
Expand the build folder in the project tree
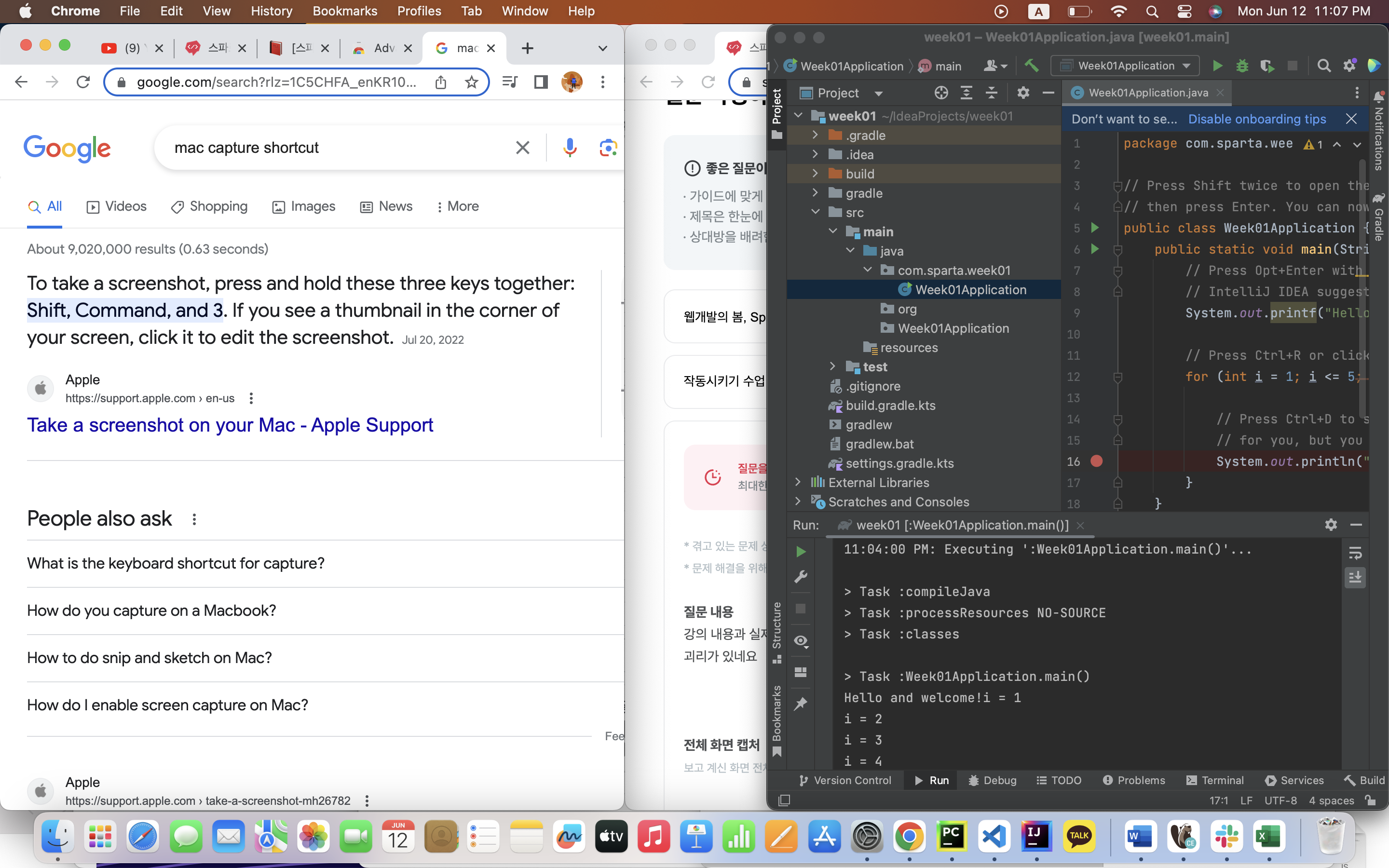[x=815, y=174]
